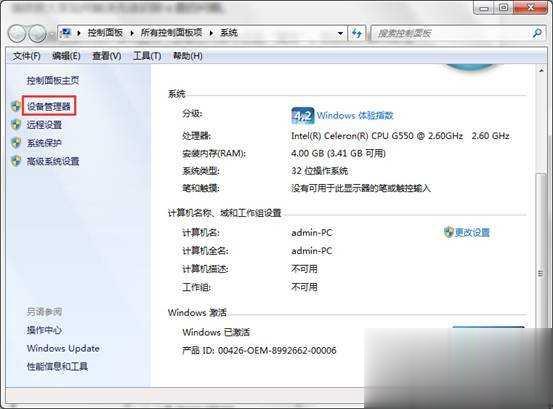Click the vertical scrollbar thumb
The width and height of the screenshot is (553, 409).
click(x=540, y=273)
